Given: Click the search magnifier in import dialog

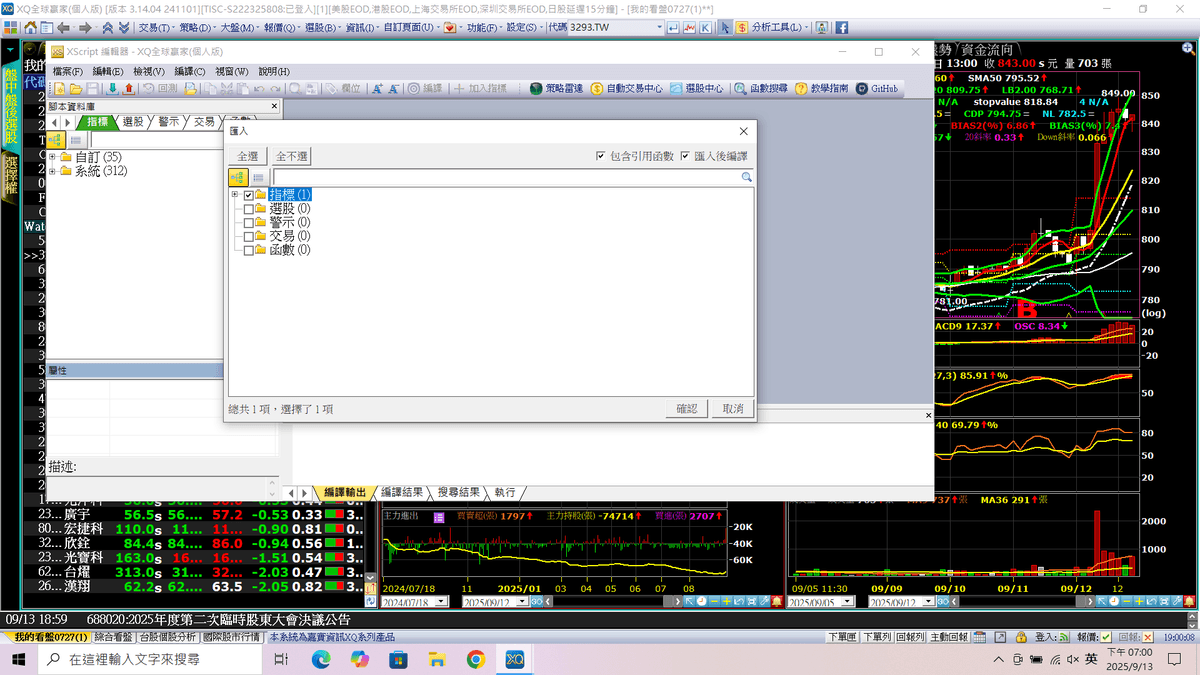Looking at the screenshot, I should click(x=746, y=177).
